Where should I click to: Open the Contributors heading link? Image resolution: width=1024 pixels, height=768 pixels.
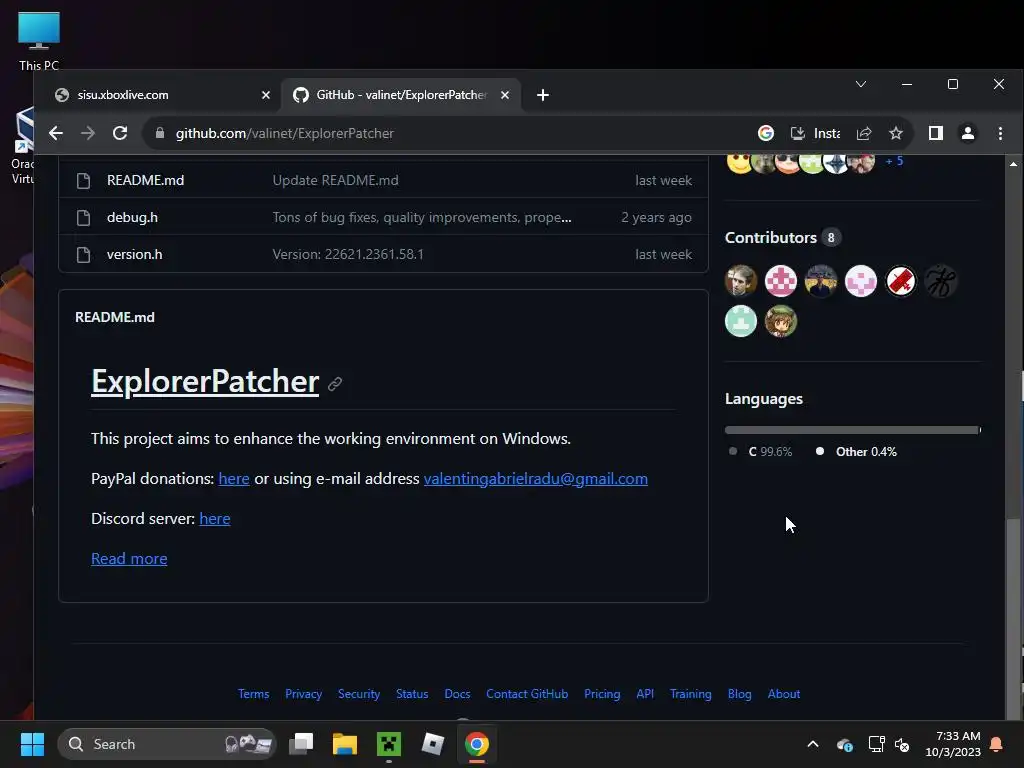(x=771, y=238)
